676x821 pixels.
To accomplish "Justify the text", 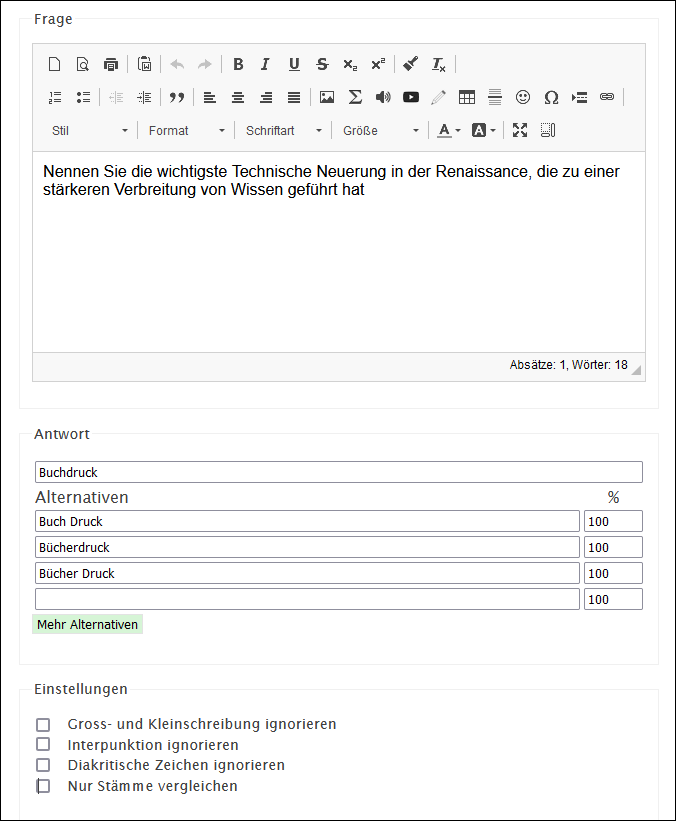I will click(294, 97).
